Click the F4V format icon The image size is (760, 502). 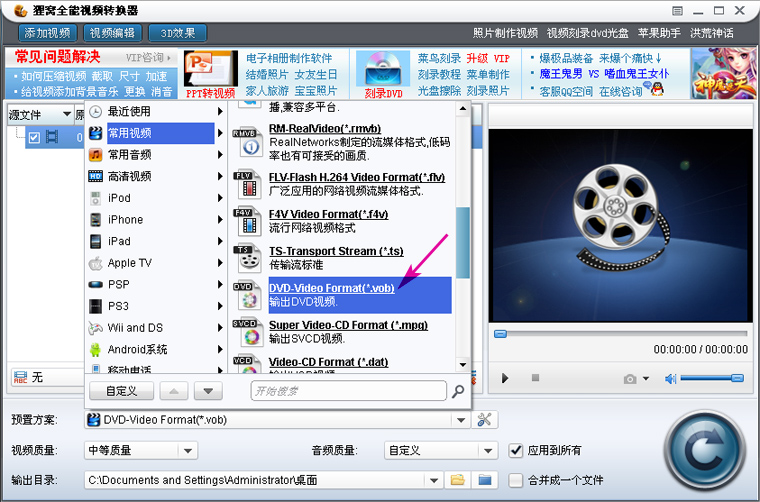(247, 221)
